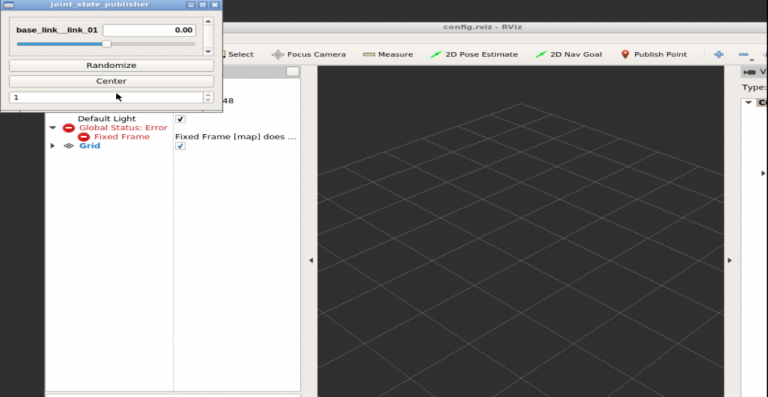Collapse right Views panel with arrow

[729, 261]
